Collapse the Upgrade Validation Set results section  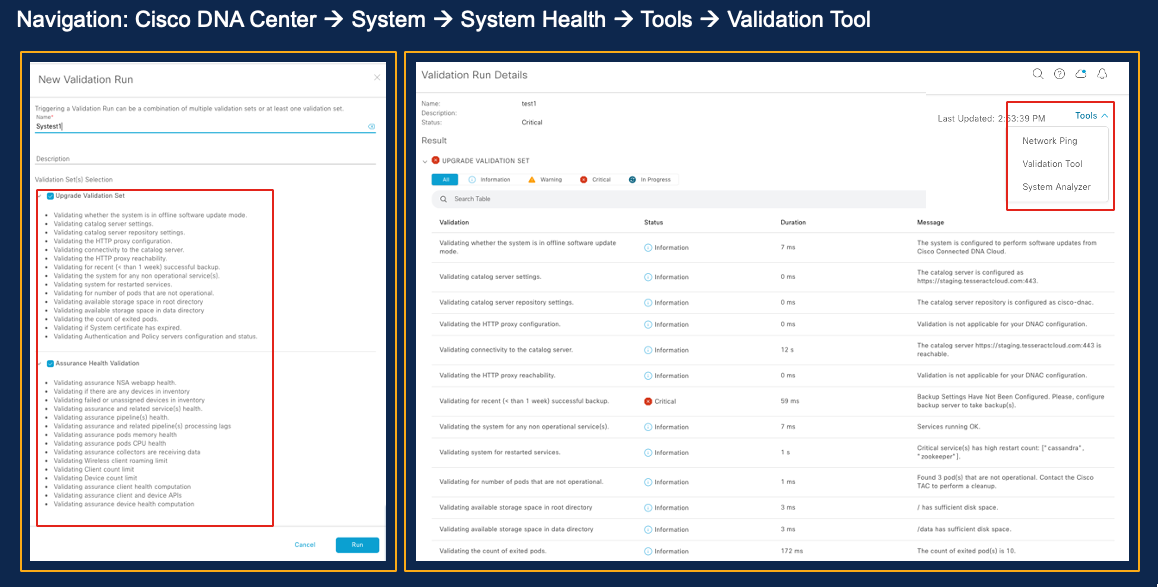tap(424, 161)
